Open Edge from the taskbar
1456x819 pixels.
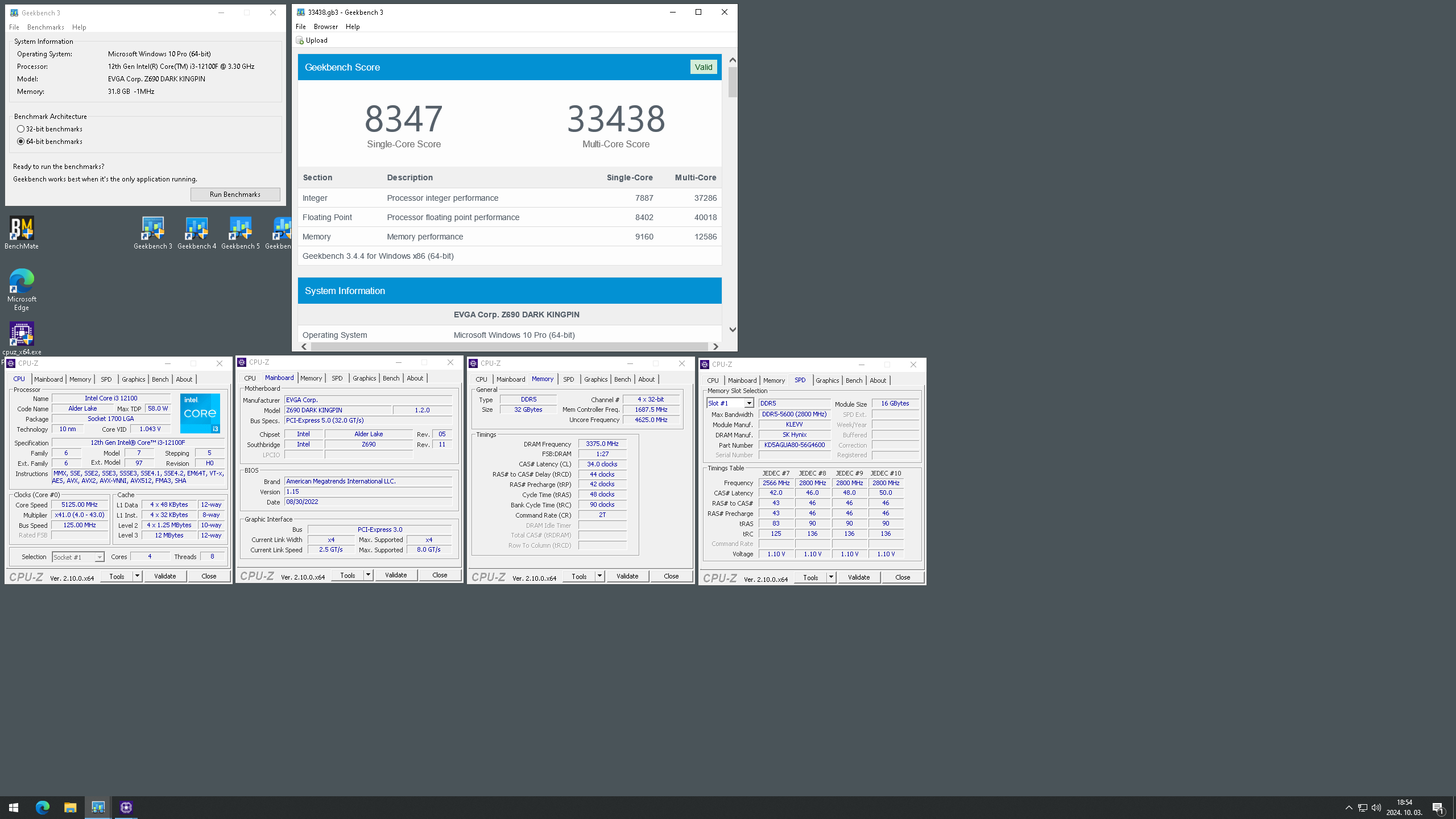(x=42, y=807)
